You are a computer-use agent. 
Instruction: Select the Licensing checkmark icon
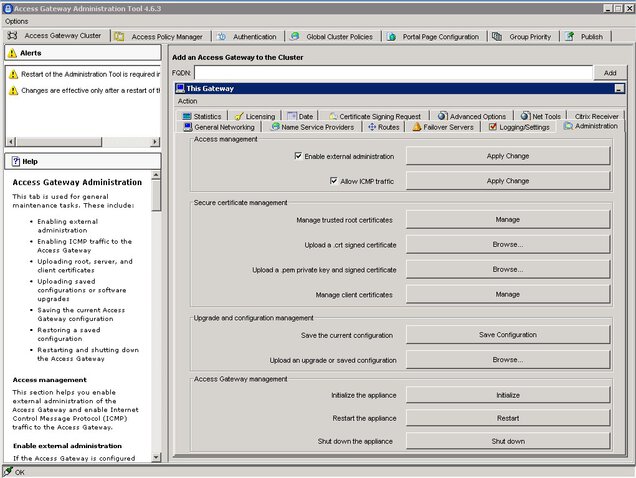pos(239,116)
